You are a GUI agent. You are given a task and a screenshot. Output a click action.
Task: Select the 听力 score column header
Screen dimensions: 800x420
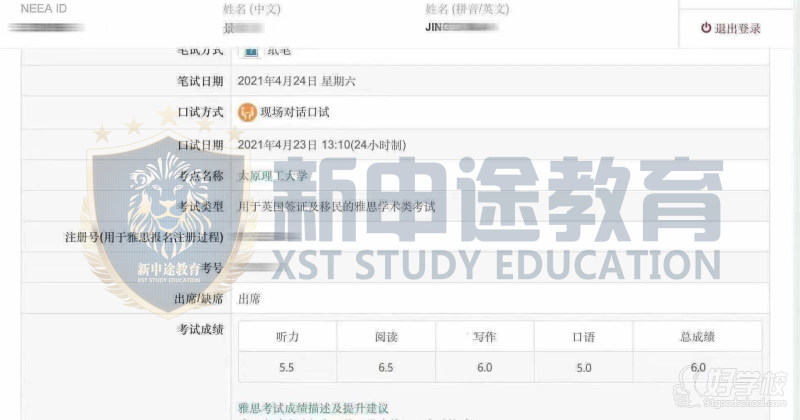tap(287, 337)
